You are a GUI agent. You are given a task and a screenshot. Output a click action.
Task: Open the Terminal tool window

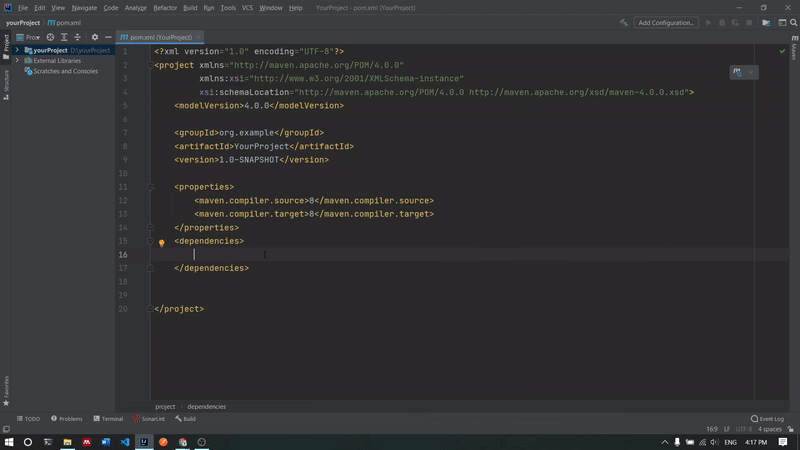coord(108,419)
